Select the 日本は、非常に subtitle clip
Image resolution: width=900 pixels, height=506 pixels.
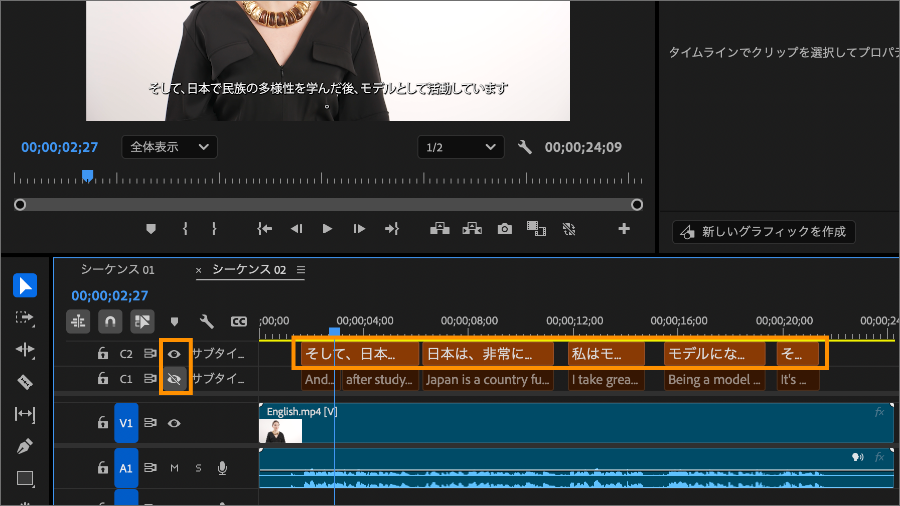point(488,354)
